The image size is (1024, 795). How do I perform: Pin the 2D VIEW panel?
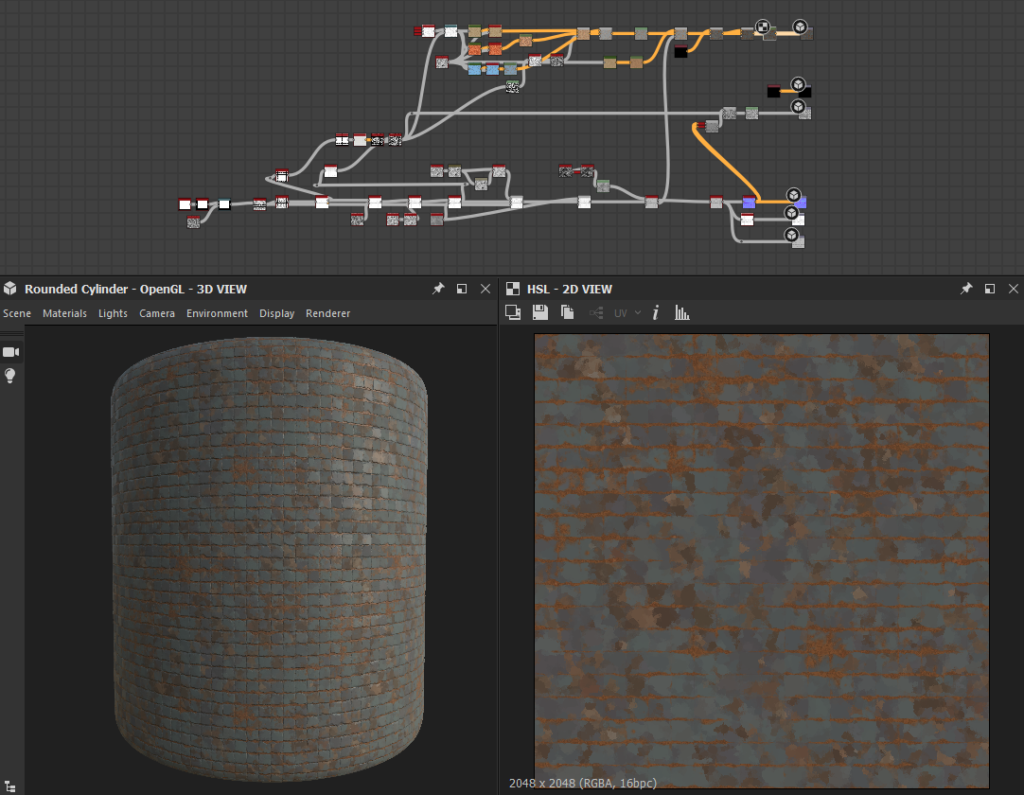966,289
